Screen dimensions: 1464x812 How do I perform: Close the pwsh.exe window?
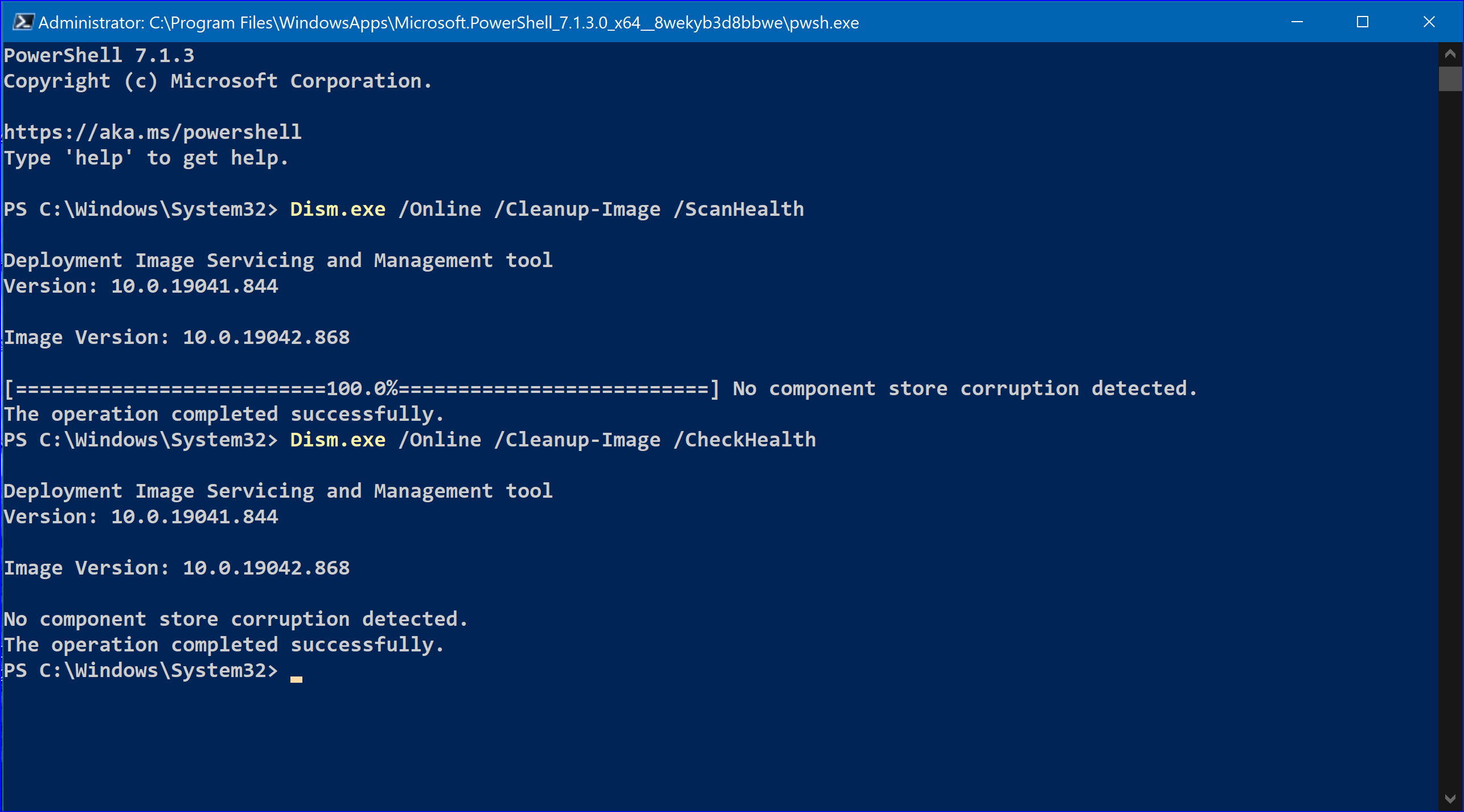pyautogui.click(x=1429, y=22)
